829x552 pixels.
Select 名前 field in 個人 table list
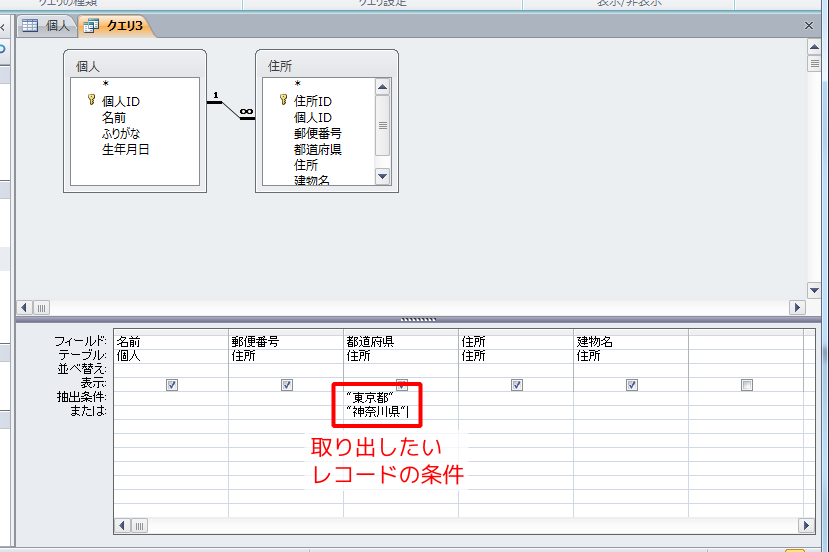pos(114,117)
